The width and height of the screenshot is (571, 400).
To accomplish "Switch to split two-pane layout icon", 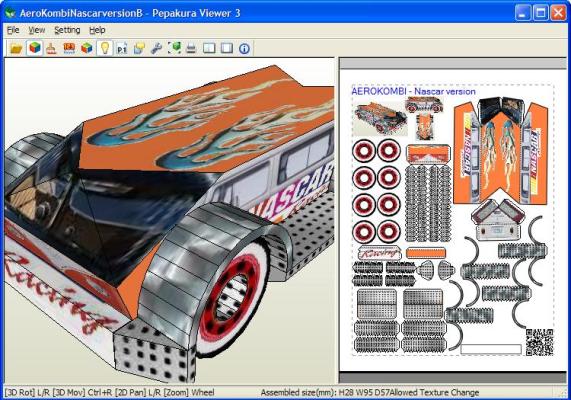I will (209, 48).
